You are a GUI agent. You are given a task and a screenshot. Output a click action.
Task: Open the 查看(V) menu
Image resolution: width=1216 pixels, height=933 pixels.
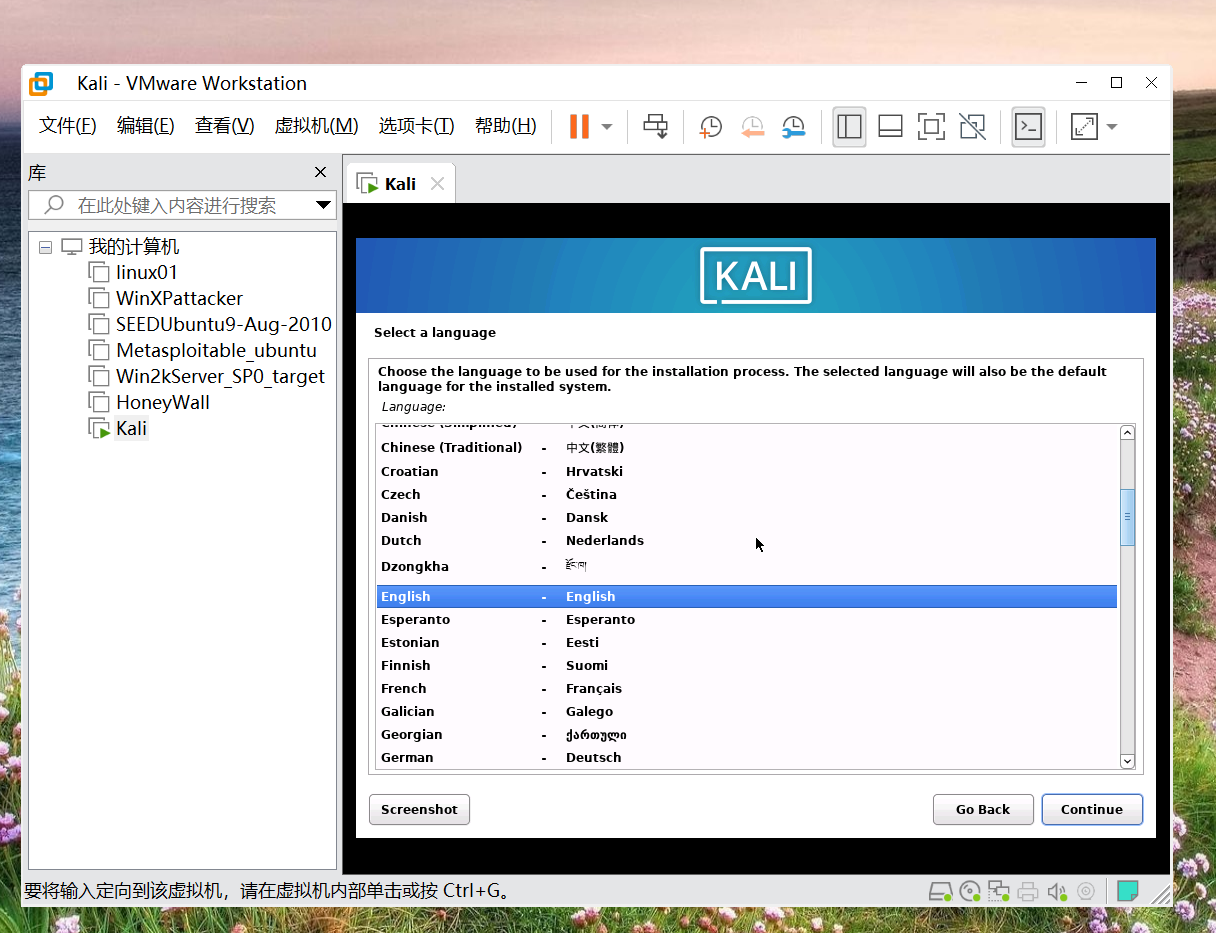[224, 126]
